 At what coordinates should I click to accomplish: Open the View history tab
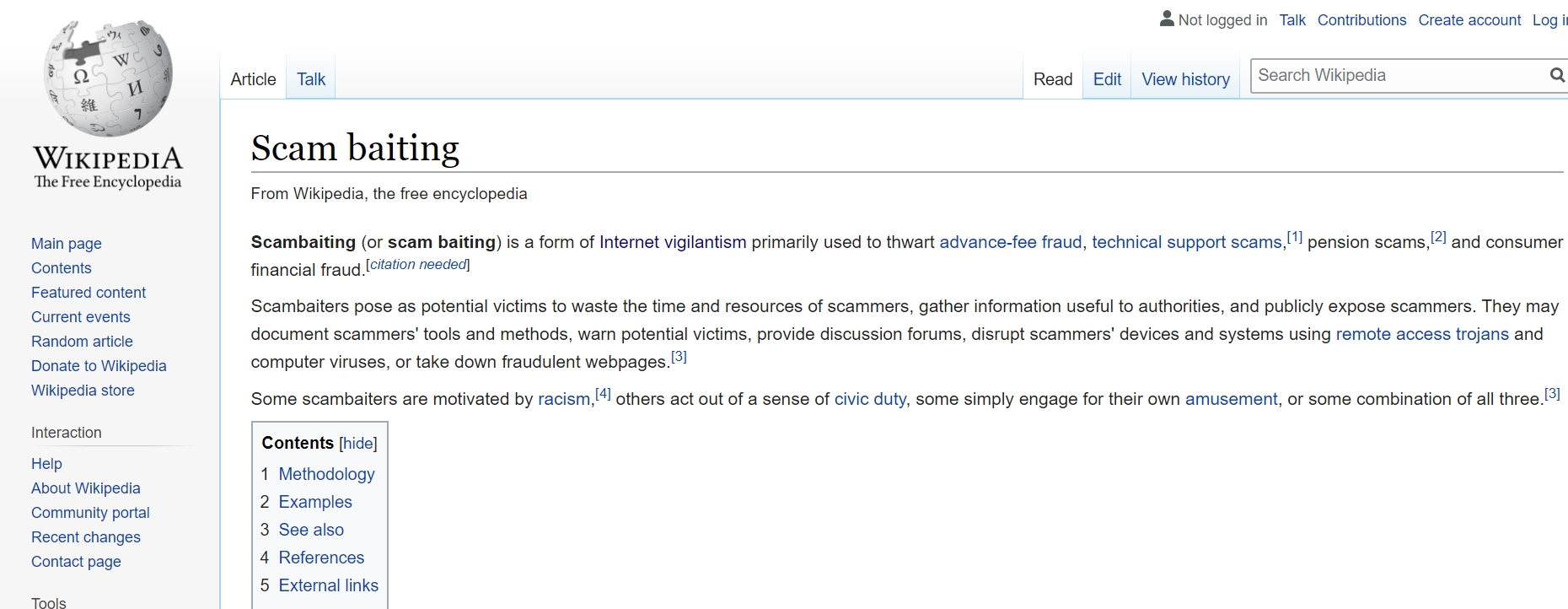(x=1185, y=79)
